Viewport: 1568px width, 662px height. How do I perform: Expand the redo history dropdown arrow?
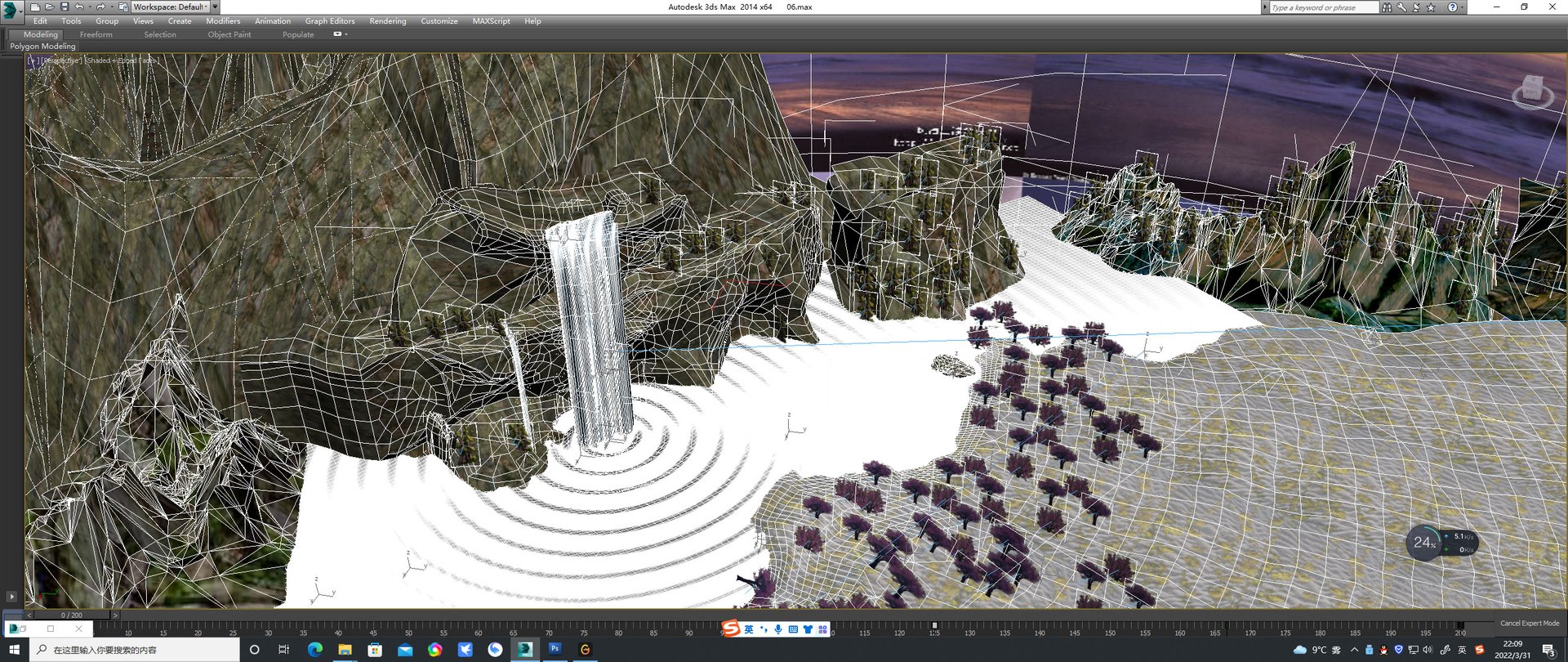110,7
